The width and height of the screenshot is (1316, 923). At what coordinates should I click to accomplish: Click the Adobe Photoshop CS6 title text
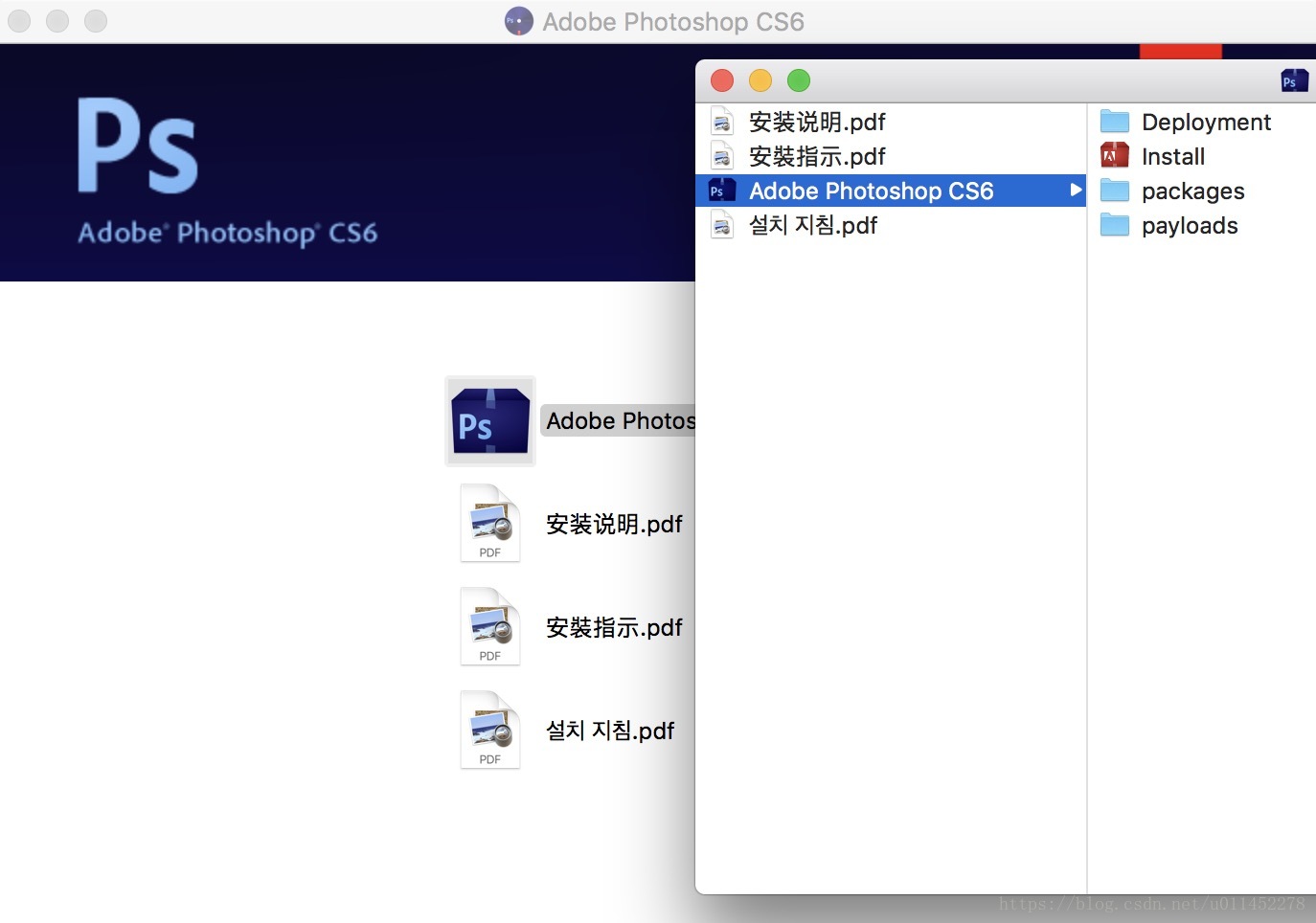pyautogui.click(x=673, y=21)
